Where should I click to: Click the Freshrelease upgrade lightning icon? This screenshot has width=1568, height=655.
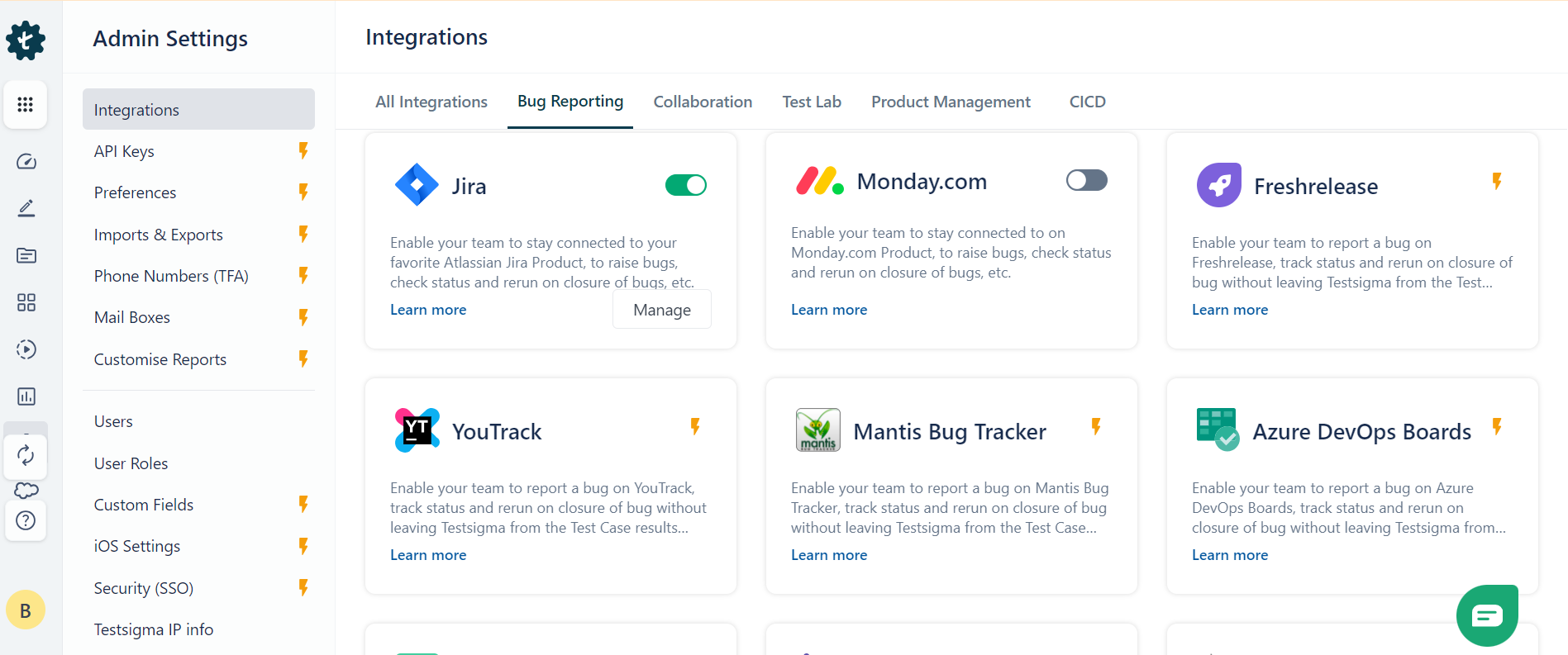point(1497,181)
